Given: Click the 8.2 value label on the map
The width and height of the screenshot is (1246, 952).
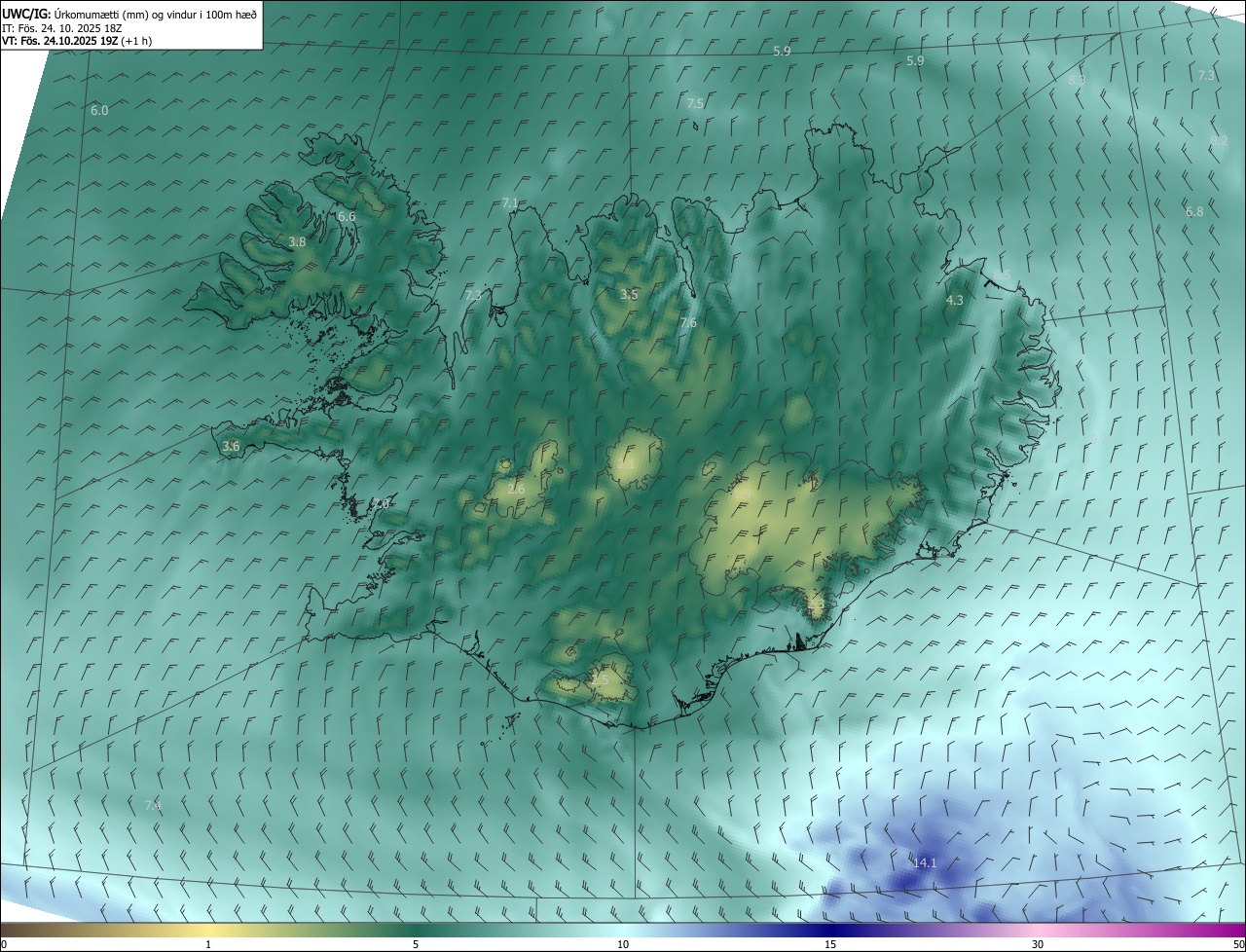Looking at the screenshot, I should click(1219, 141).
